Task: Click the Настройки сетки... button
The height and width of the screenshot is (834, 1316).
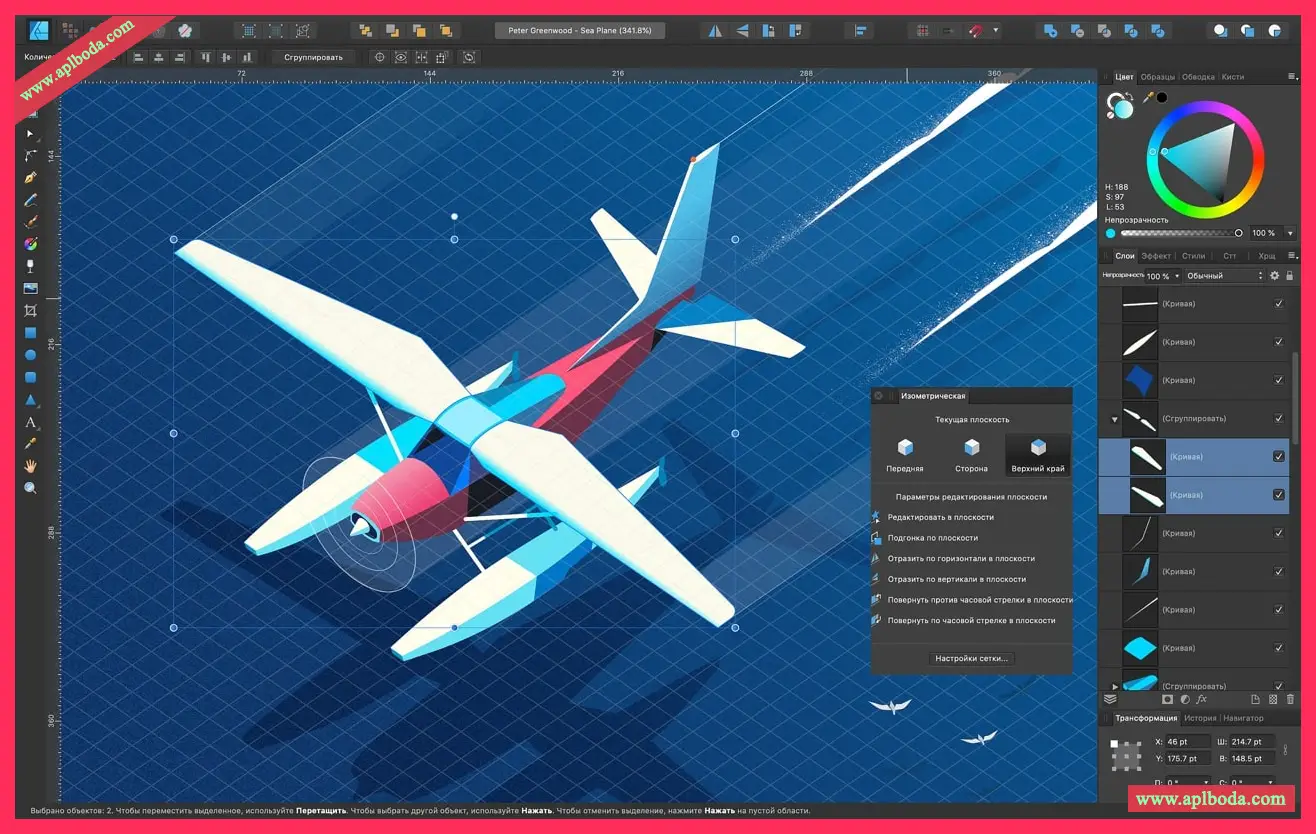Action: pyautogui.click(x=972, y=659)
